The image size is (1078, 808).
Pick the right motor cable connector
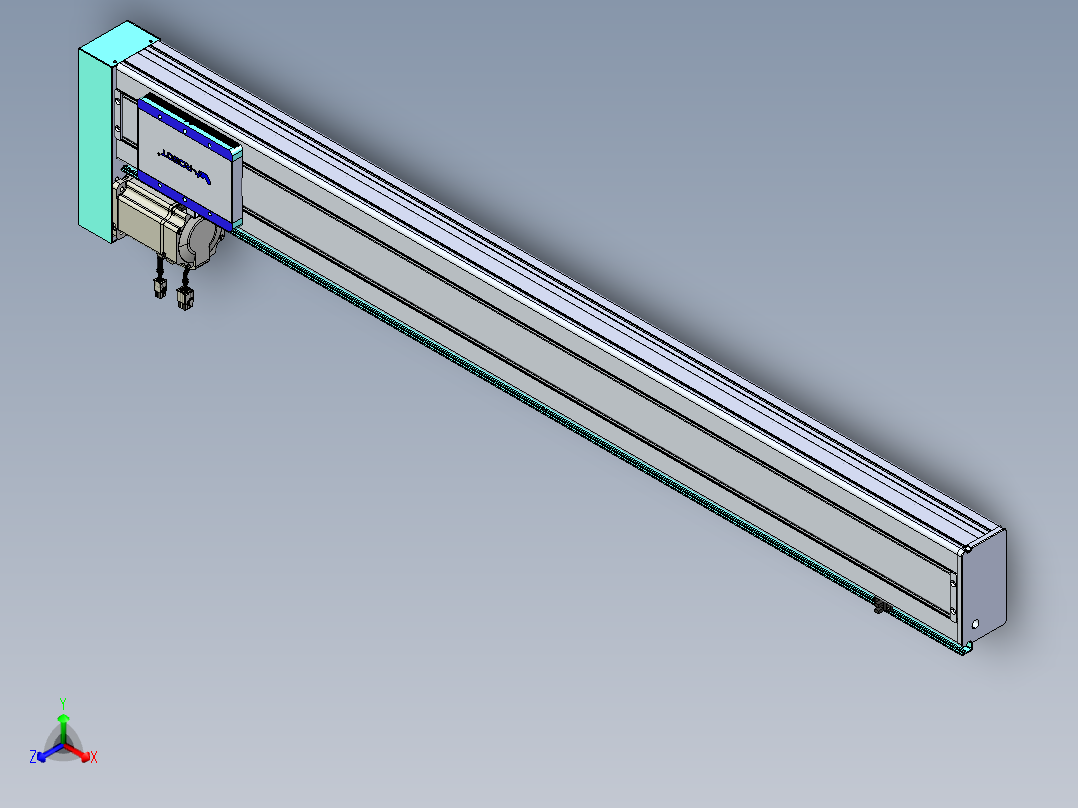(x=185, y=298)
